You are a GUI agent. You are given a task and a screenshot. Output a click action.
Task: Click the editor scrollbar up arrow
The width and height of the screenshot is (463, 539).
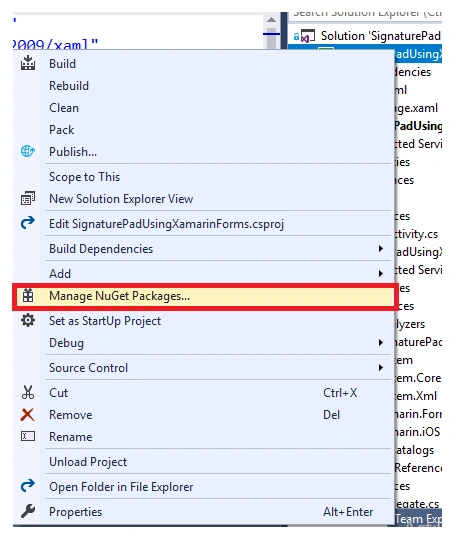point(272,20)
